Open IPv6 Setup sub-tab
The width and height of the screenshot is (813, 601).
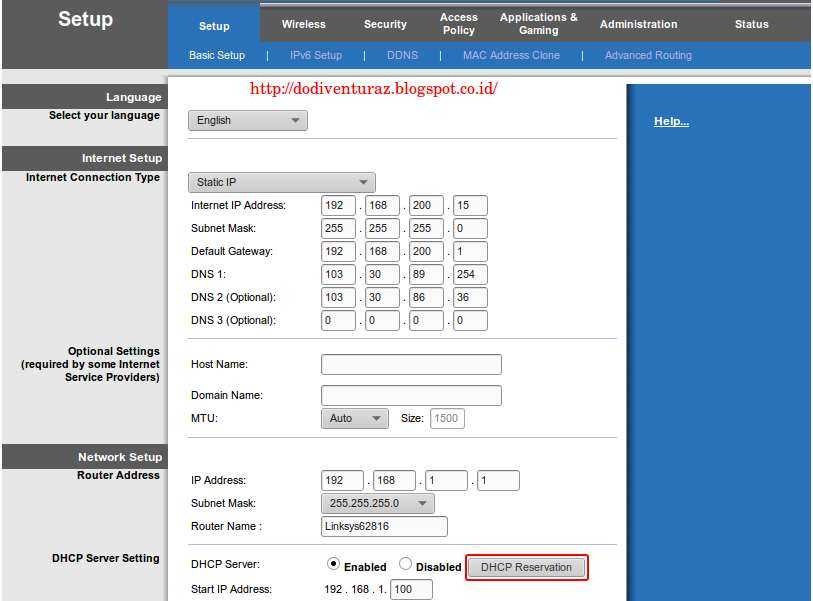(x=316, y=55)
